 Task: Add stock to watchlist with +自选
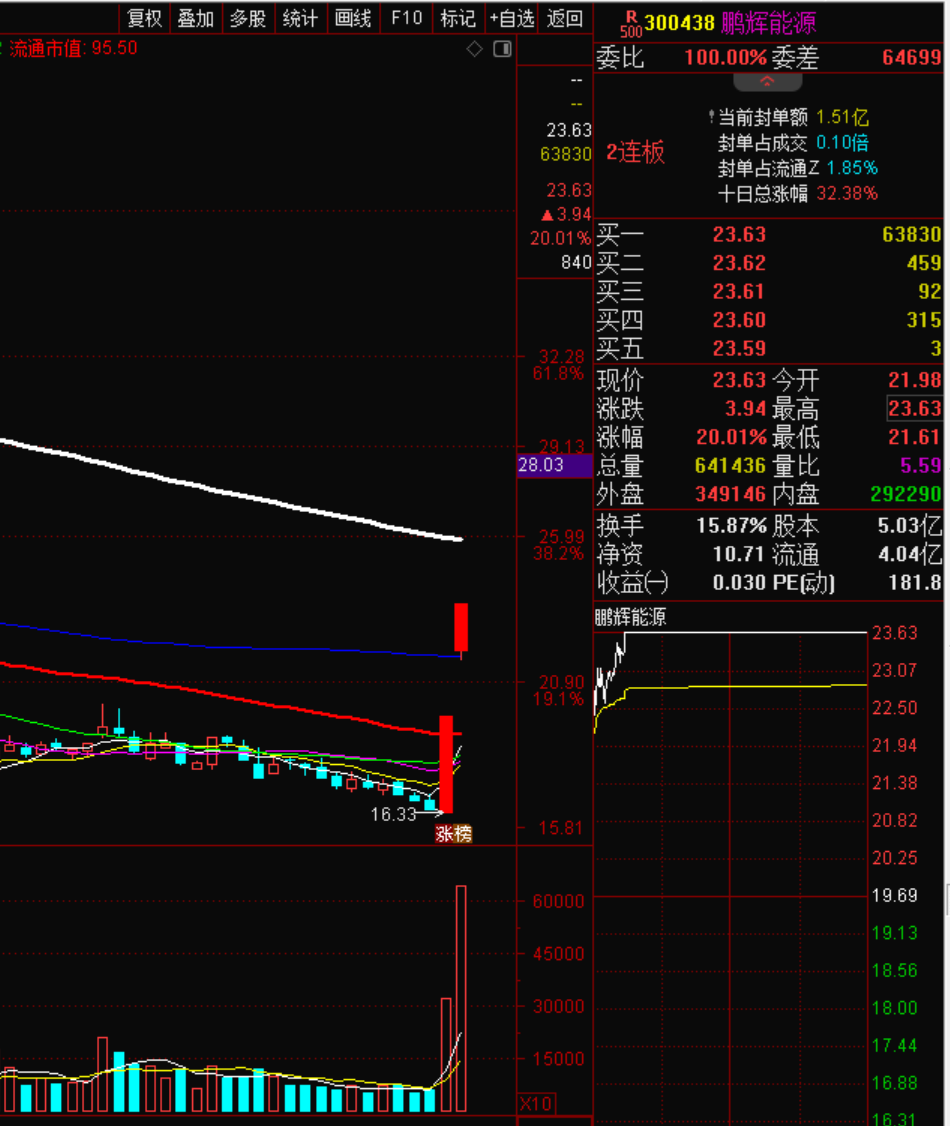point(512,18)
